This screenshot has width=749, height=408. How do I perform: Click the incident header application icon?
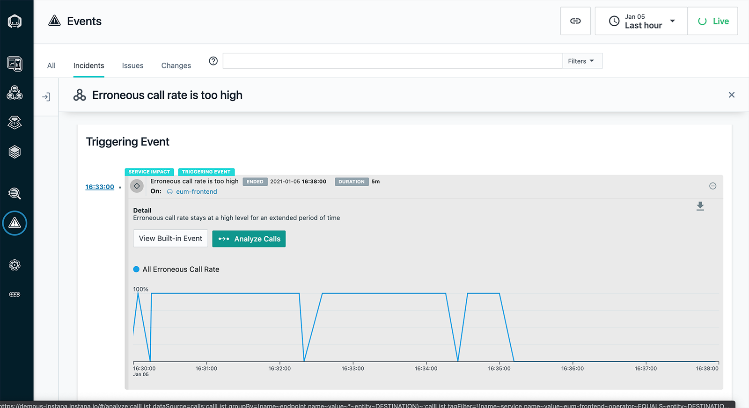coord(79,95)
